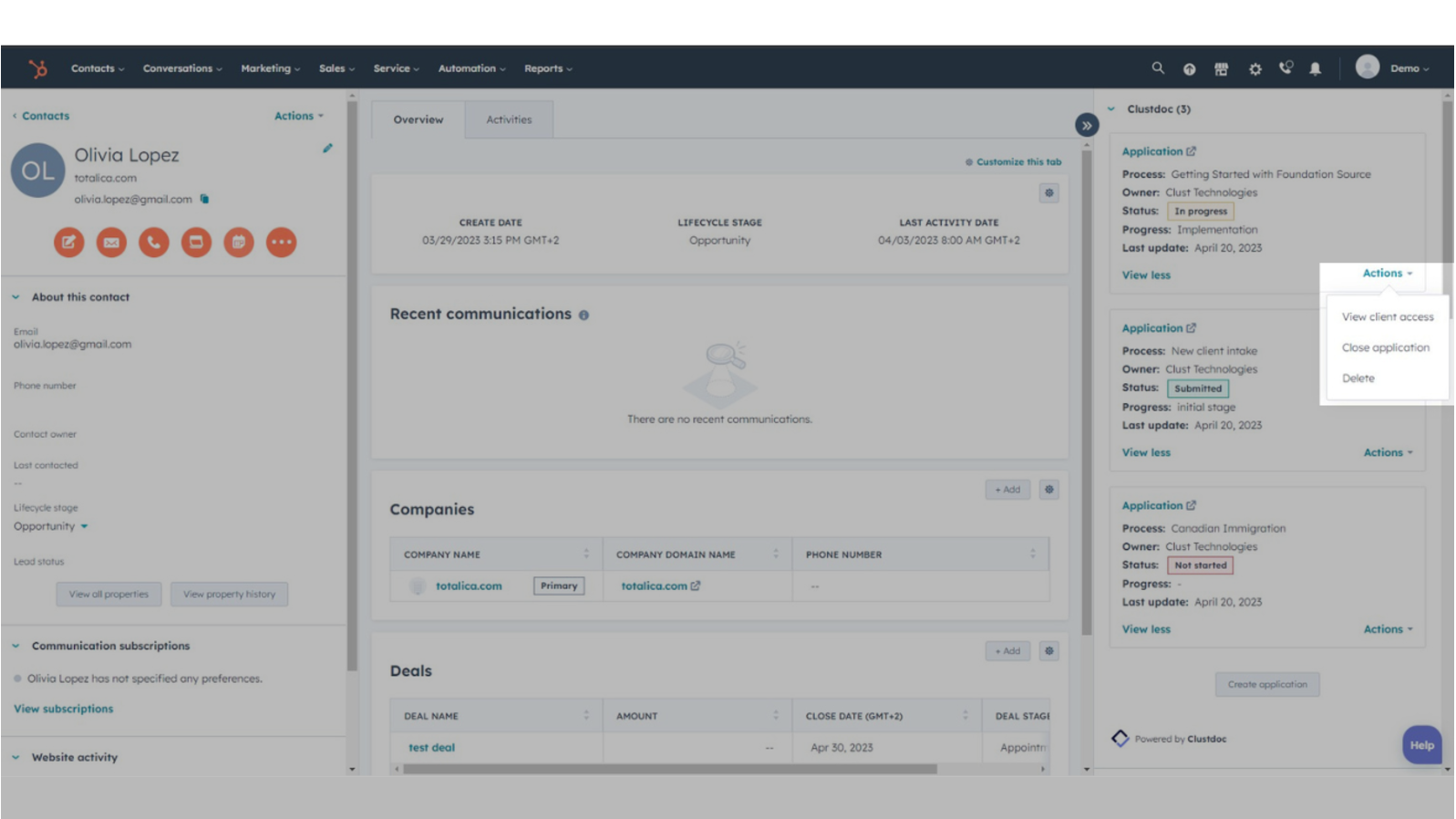Click the orange email contact icon

[111, 243]
